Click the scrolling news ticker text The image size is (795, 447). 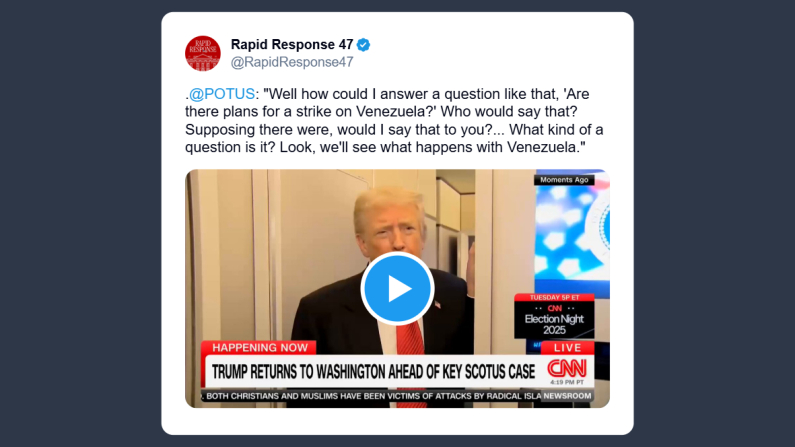(371, 396)
